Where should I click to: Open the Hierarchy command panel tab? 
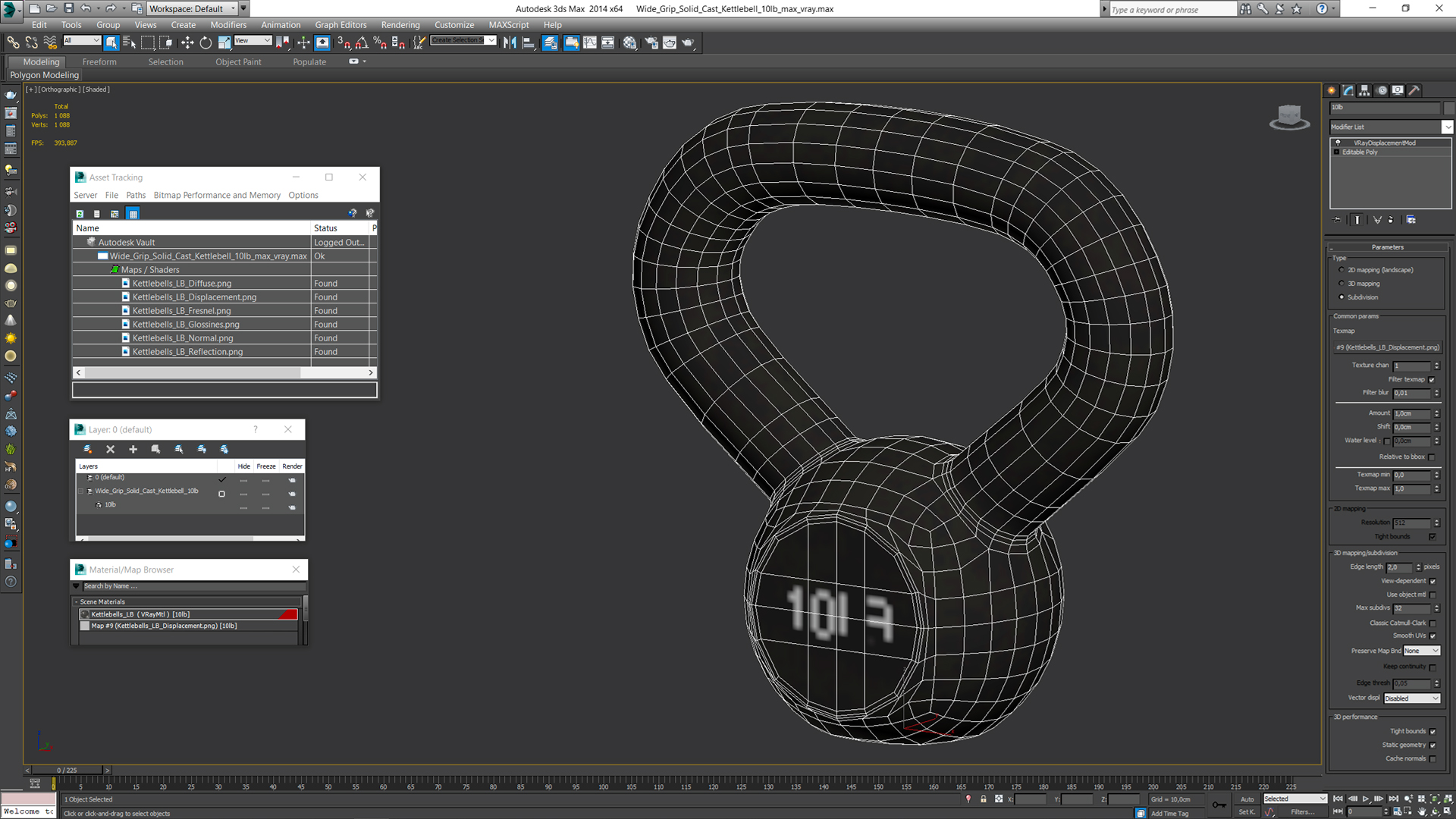[1364, 90]
